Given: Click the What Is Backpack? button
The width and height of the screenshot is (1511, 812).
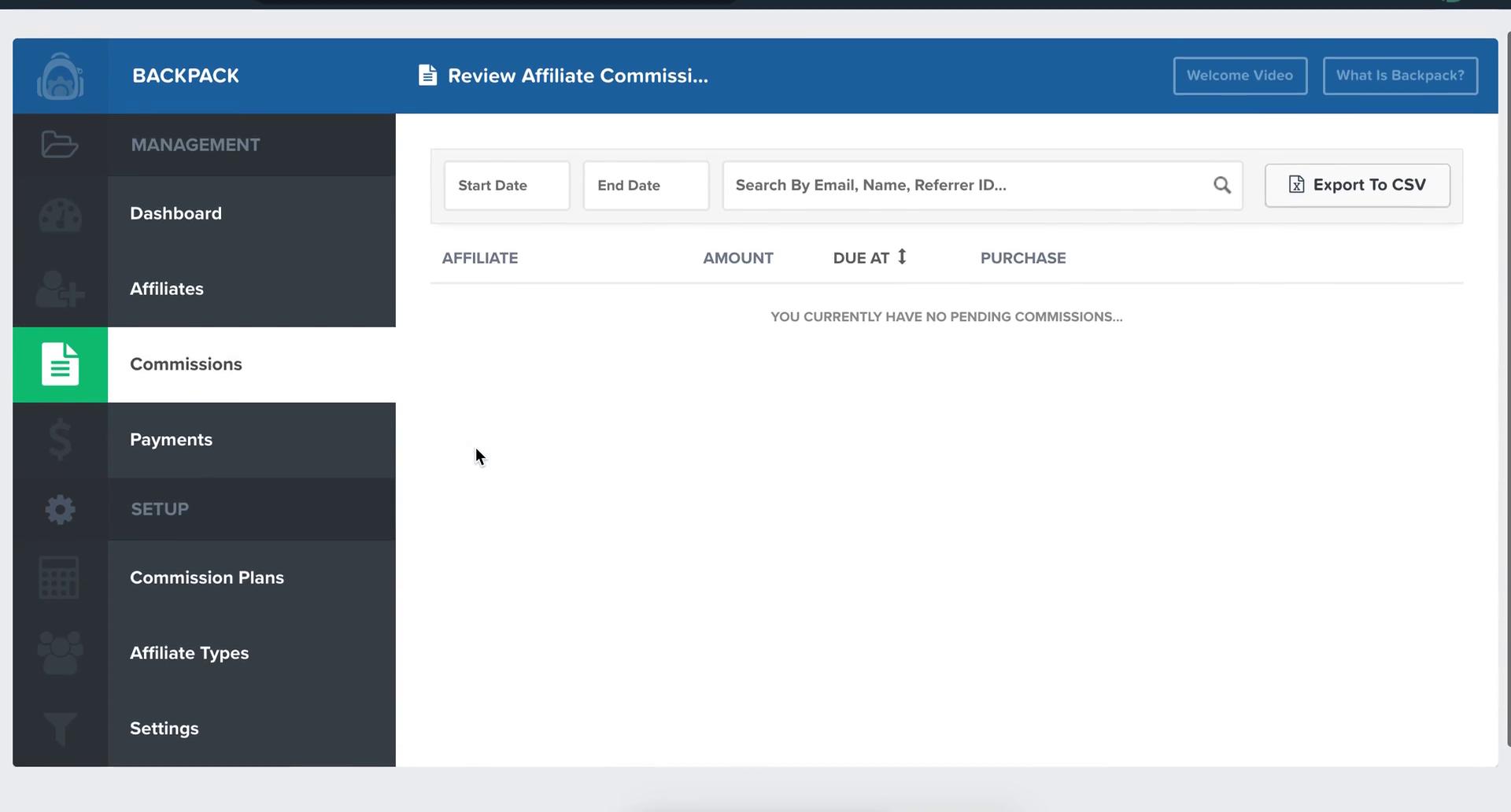Looking at the screenshot, I should click(1400, 76).
